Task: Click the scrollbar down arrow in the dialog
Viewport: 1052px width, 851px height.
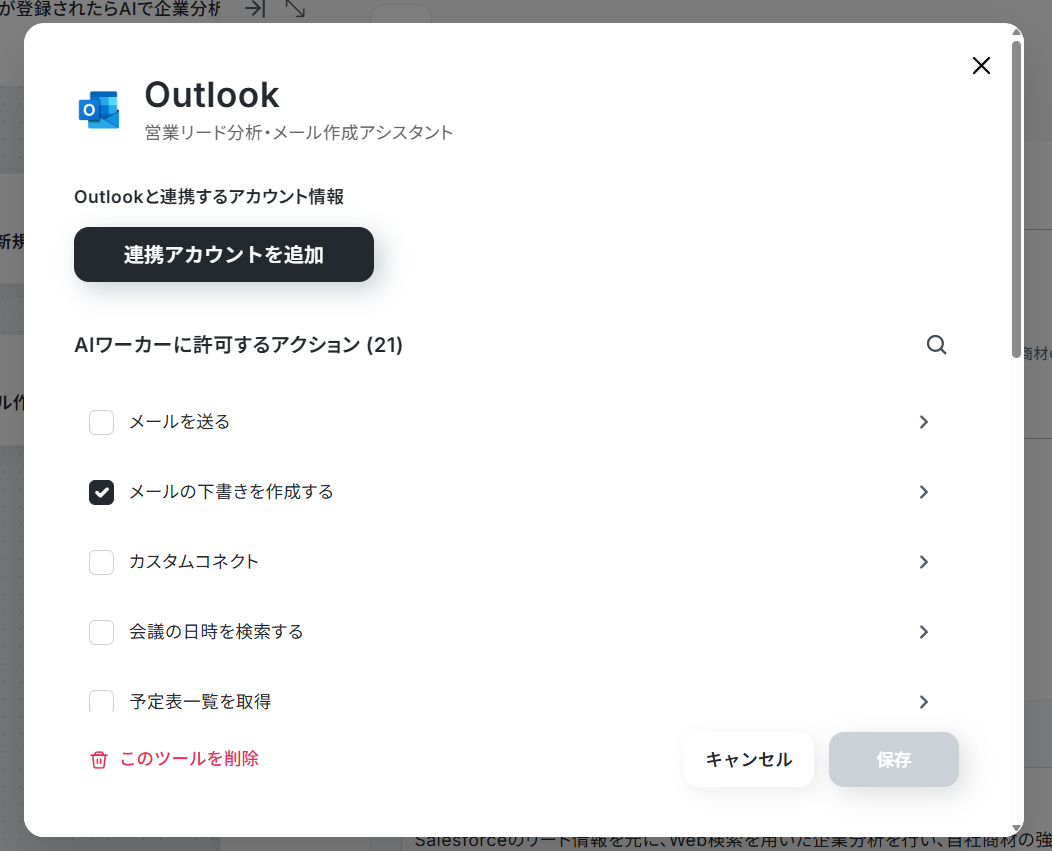Action: point(1016,828)
